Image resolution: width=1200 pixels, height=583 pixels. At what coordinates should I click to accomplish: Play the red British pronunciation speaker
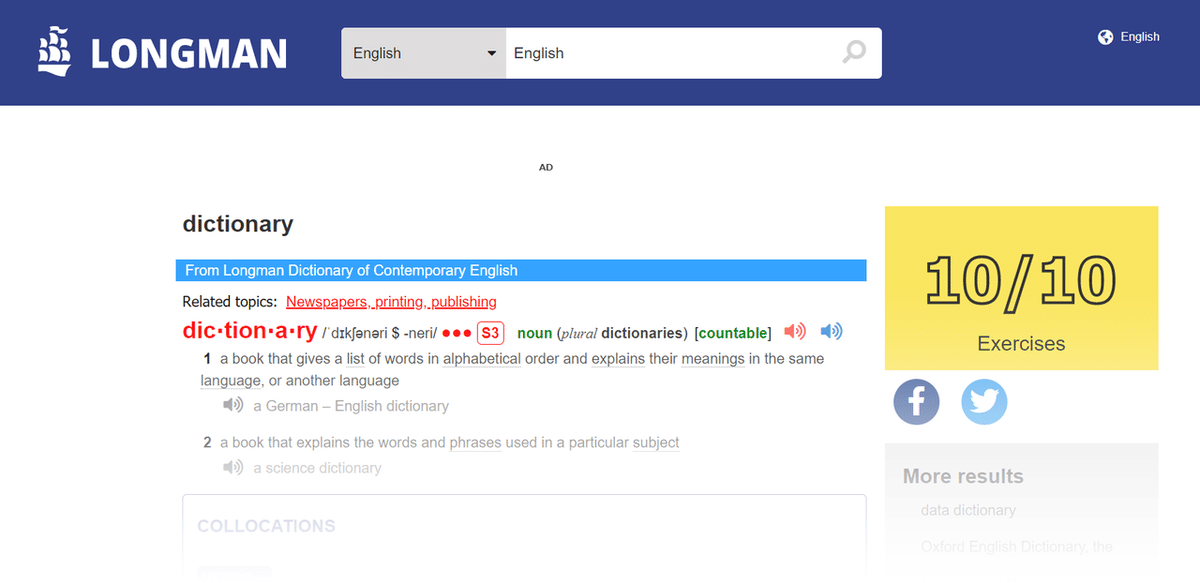tap(795, 331)
